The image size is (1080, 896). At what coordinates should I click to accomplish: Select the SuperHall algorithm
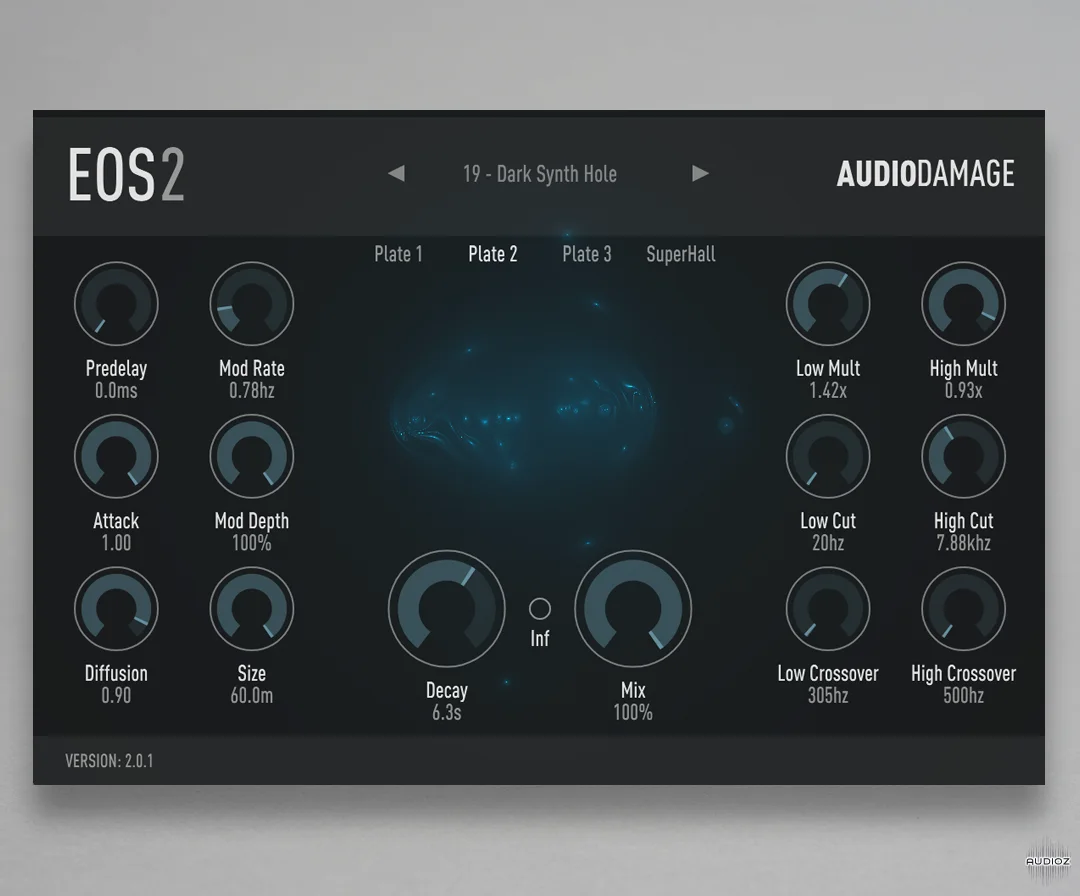[681, 254]
